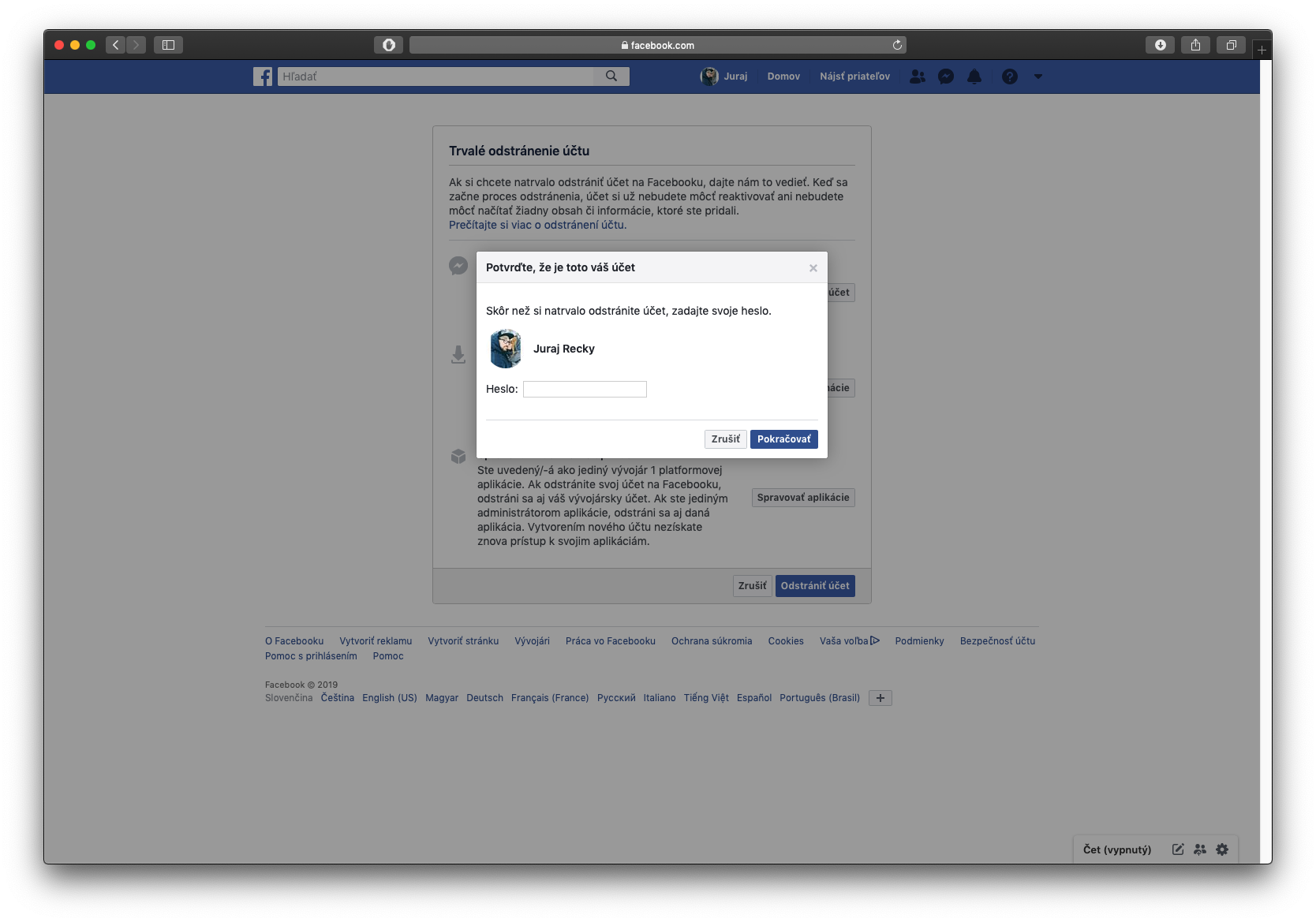1316x922 pixels.
Task: Expand the account dropdown arrow in the navbar
Action: coord(1038,77)
